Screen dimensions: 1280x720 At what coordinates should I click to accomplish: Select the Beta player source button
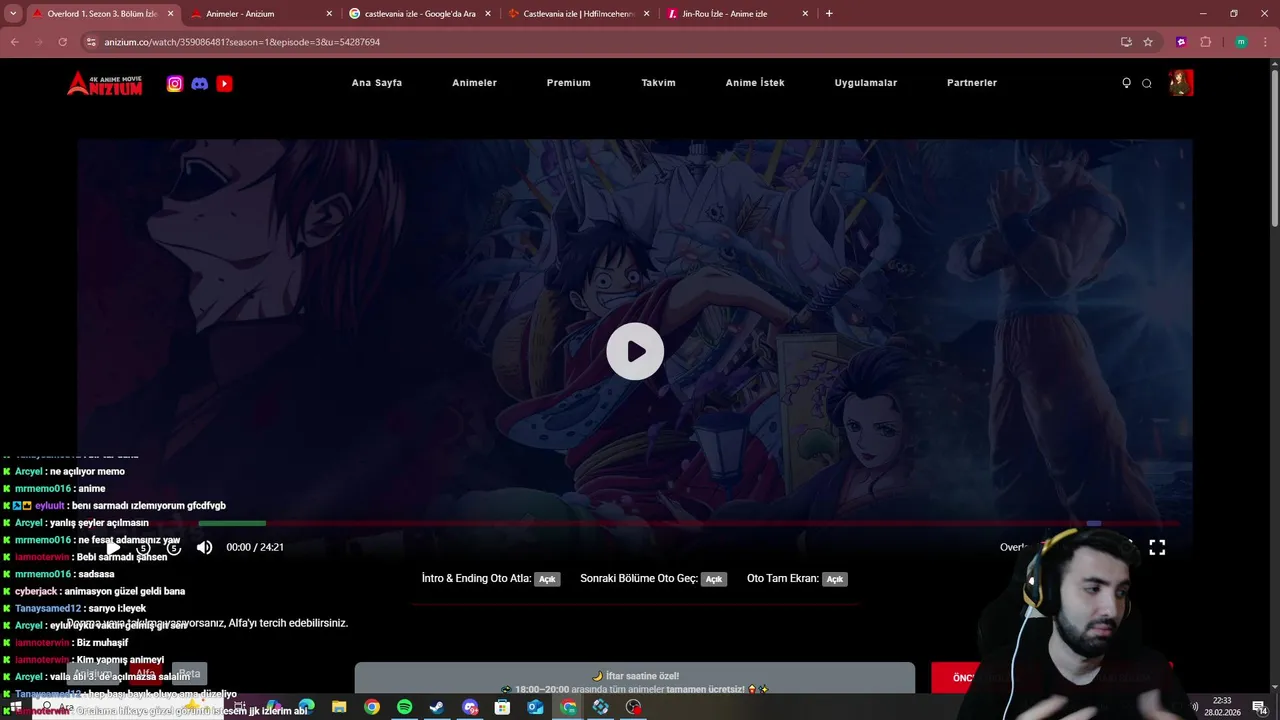(x=189, y=674)
